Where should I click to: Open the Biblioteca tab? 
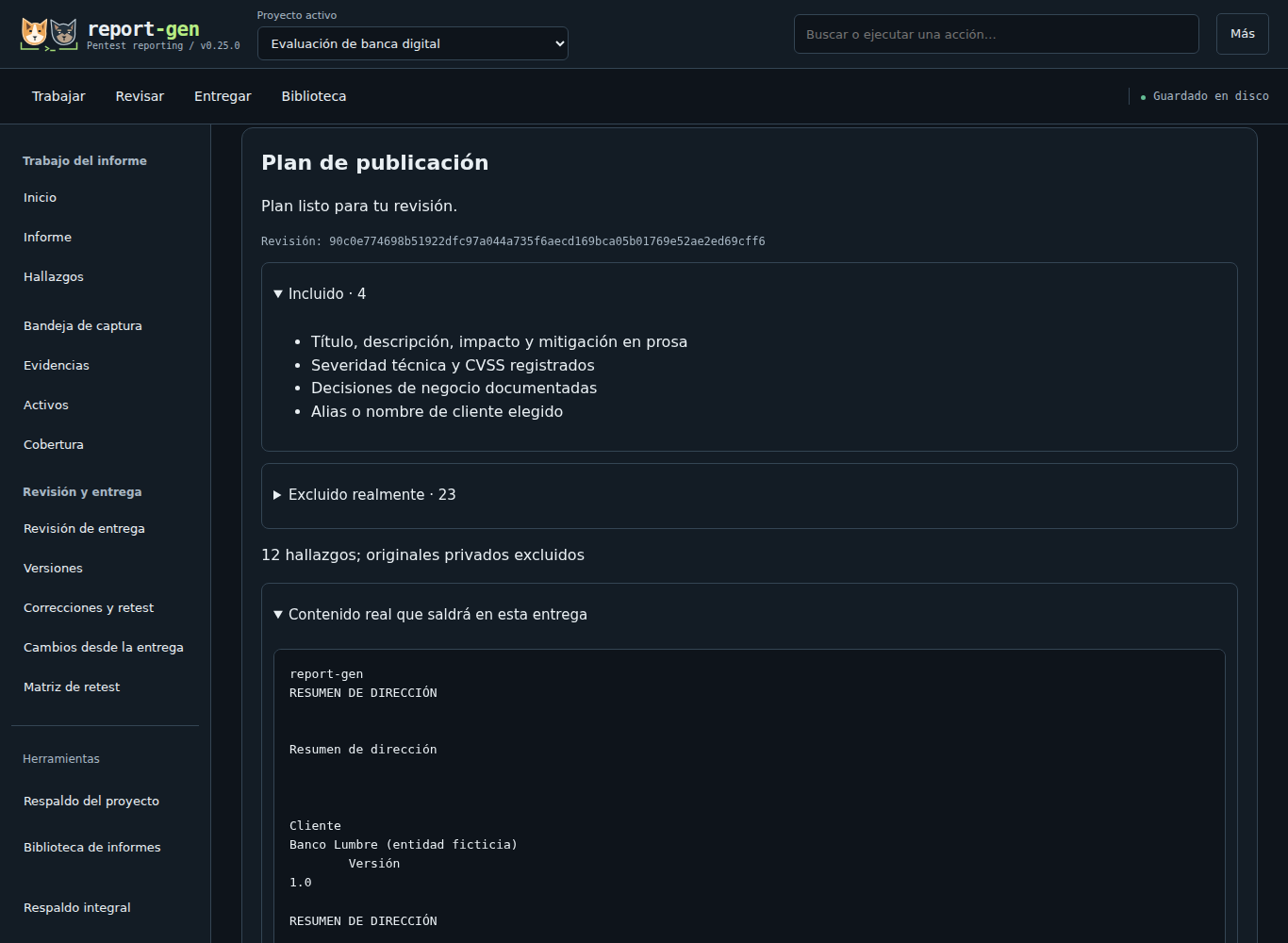coord(314,96)
